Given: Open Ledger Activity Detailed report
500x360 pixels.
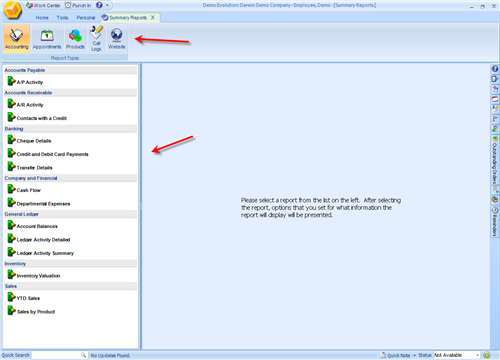Looking at the screenshot, I should 39,239.
